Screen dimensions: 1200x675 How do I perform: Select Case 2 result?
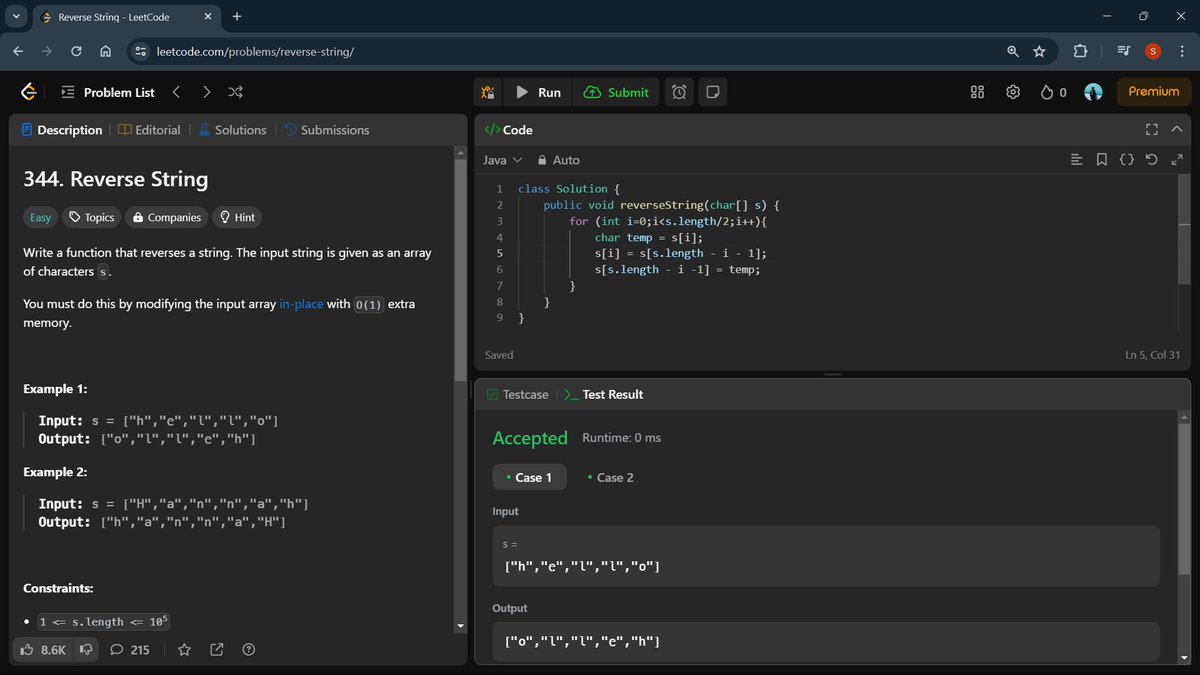click(x=610, y=477)
